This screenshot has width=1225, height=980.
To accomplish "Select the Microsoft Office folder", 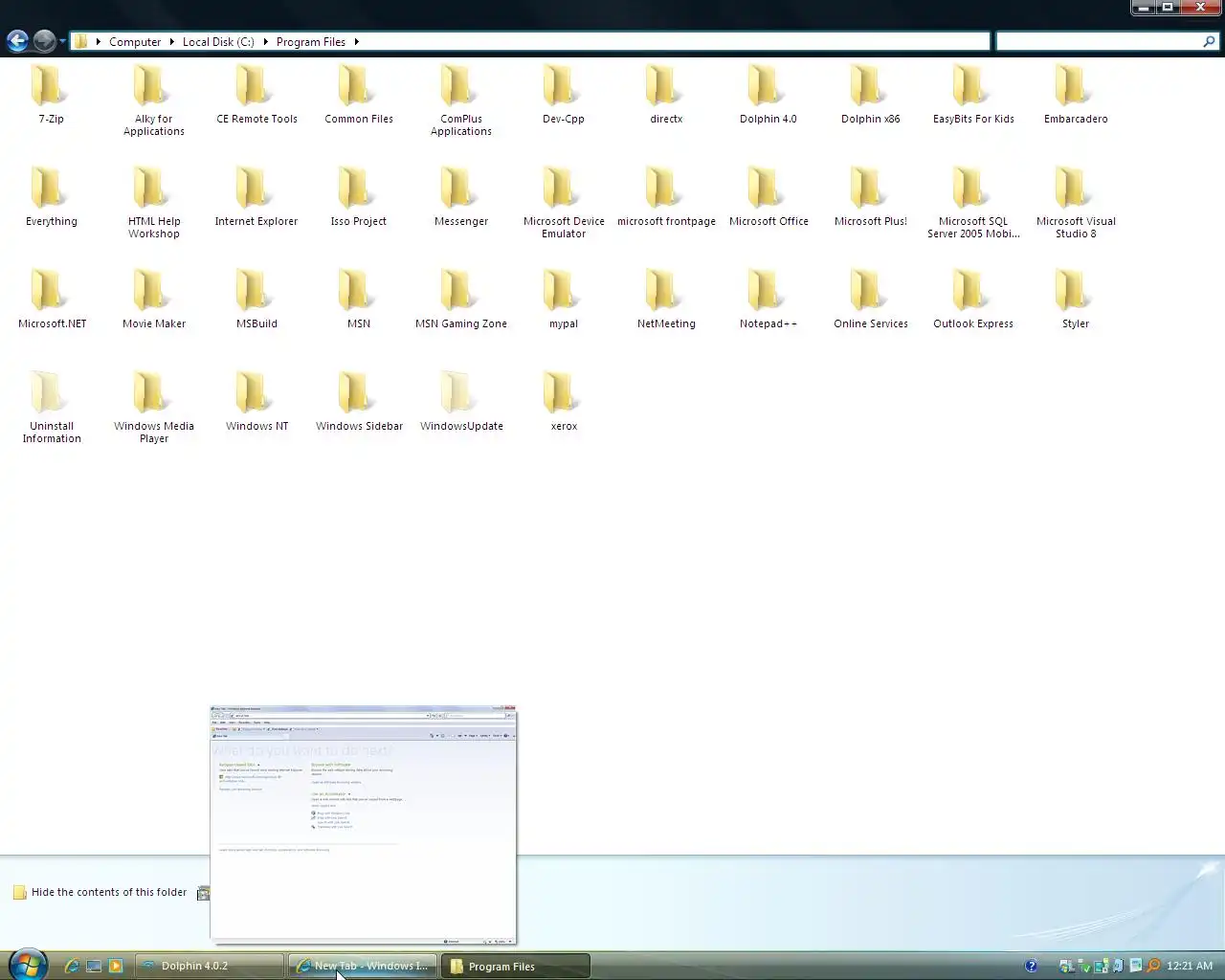I will click(768, 196).
